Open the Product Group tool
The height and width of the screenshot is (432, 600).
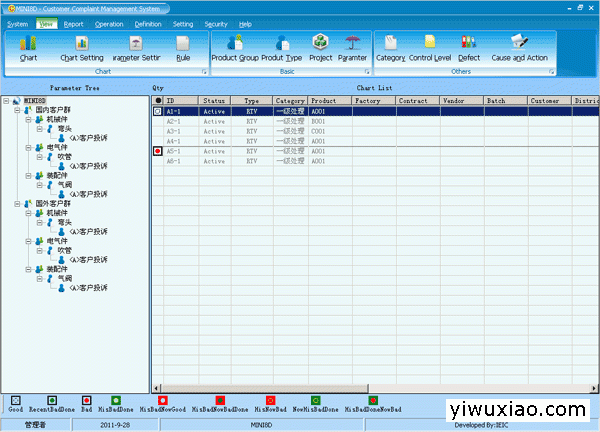[x=235, y=47]
